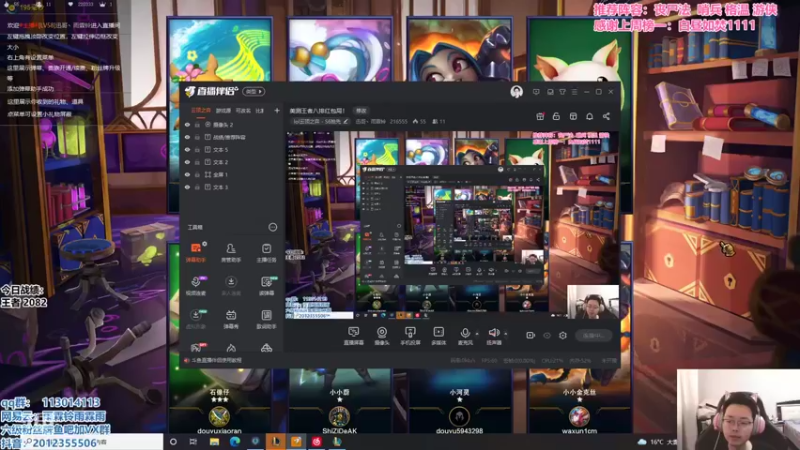Image resolution: width=800 pixels, height=450 pixels.
Task: Add a live screen capture source
Action: coord(353,336)
